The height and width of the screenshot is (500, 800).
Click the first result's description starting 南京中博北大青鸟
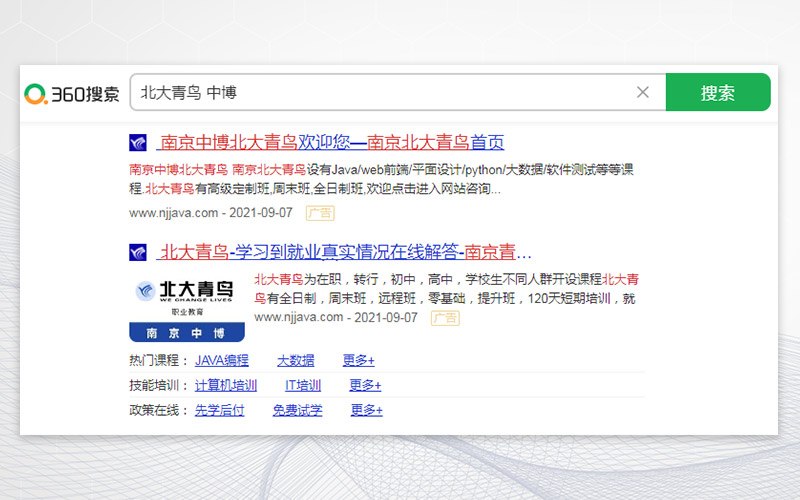[x=381, y=179]
